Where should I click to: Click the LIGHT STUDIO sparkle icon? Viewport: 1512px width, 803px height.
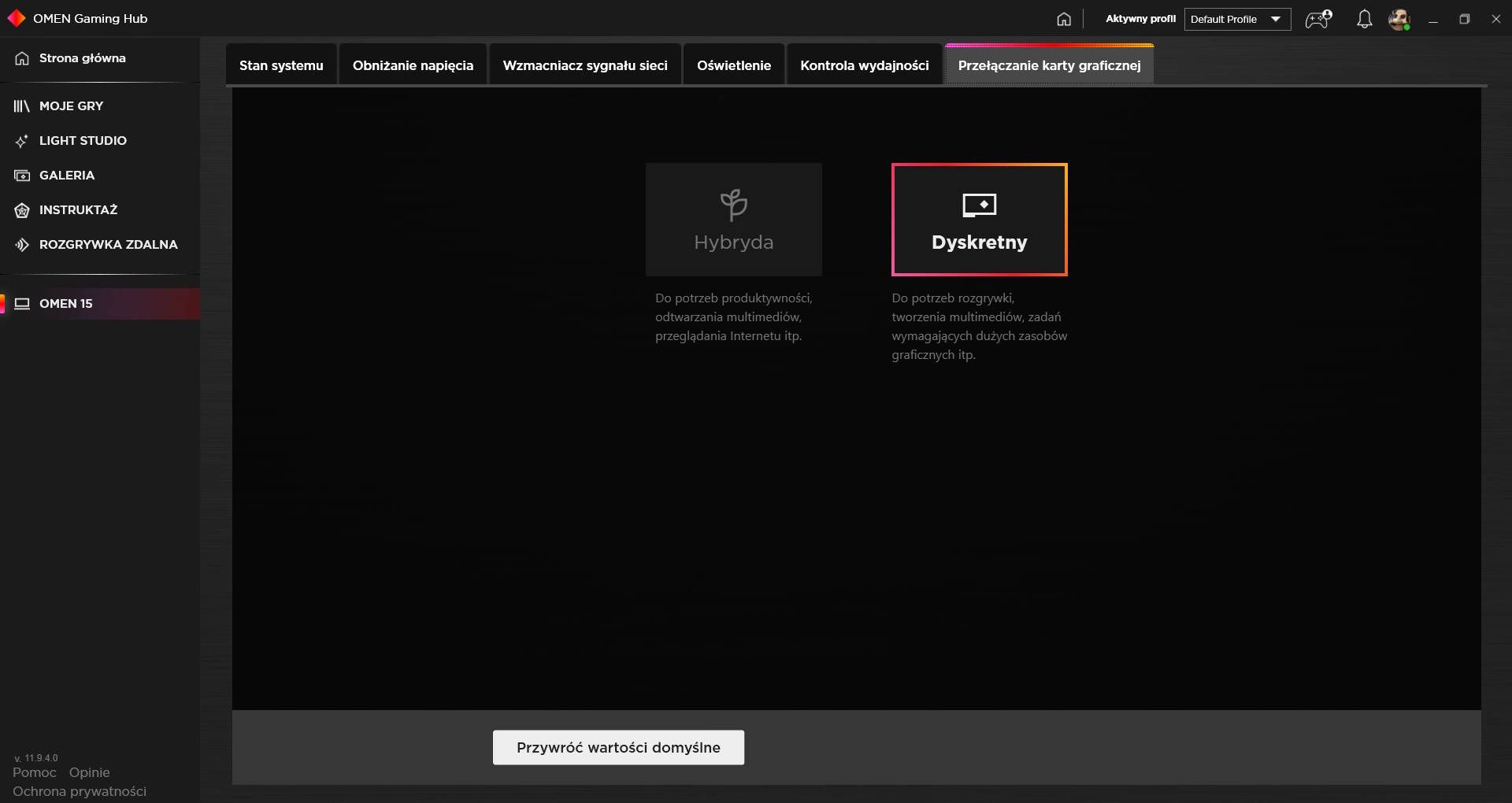pos(22,141)
